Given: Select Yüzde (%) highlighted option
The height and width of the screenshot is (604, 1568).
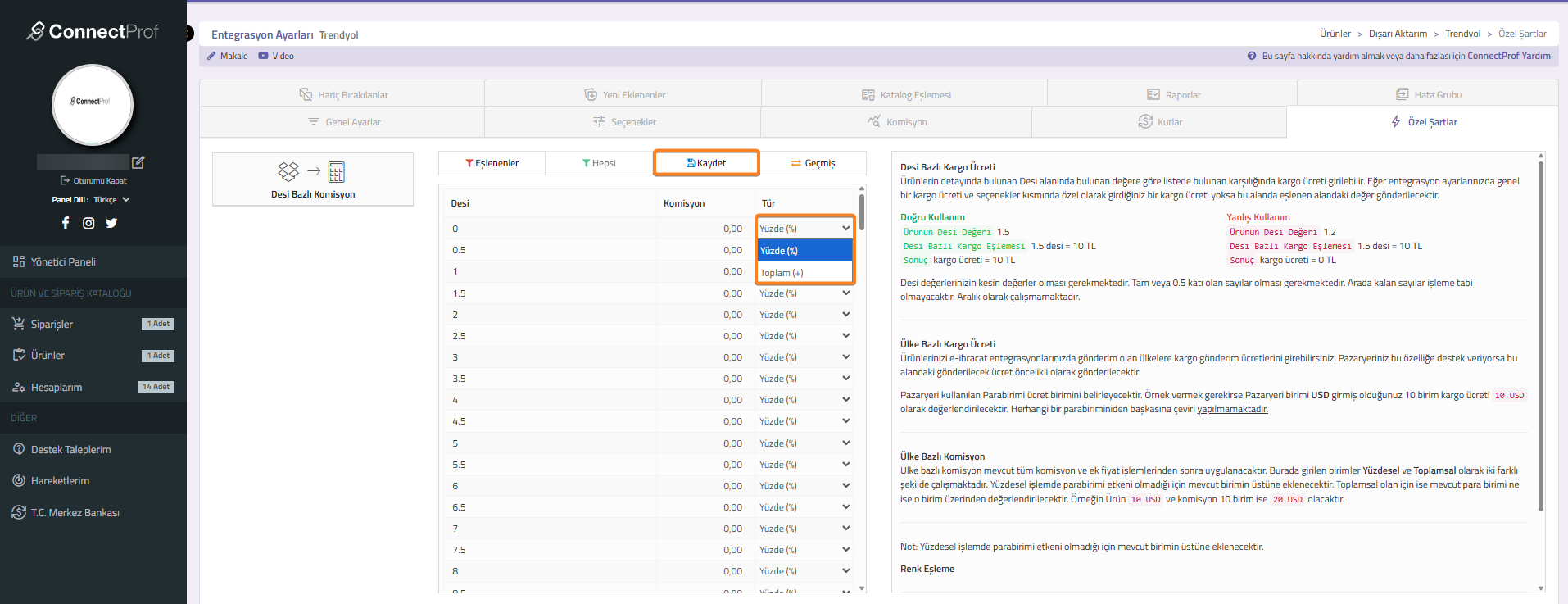Looking at the screenshot, I should 804,251.
